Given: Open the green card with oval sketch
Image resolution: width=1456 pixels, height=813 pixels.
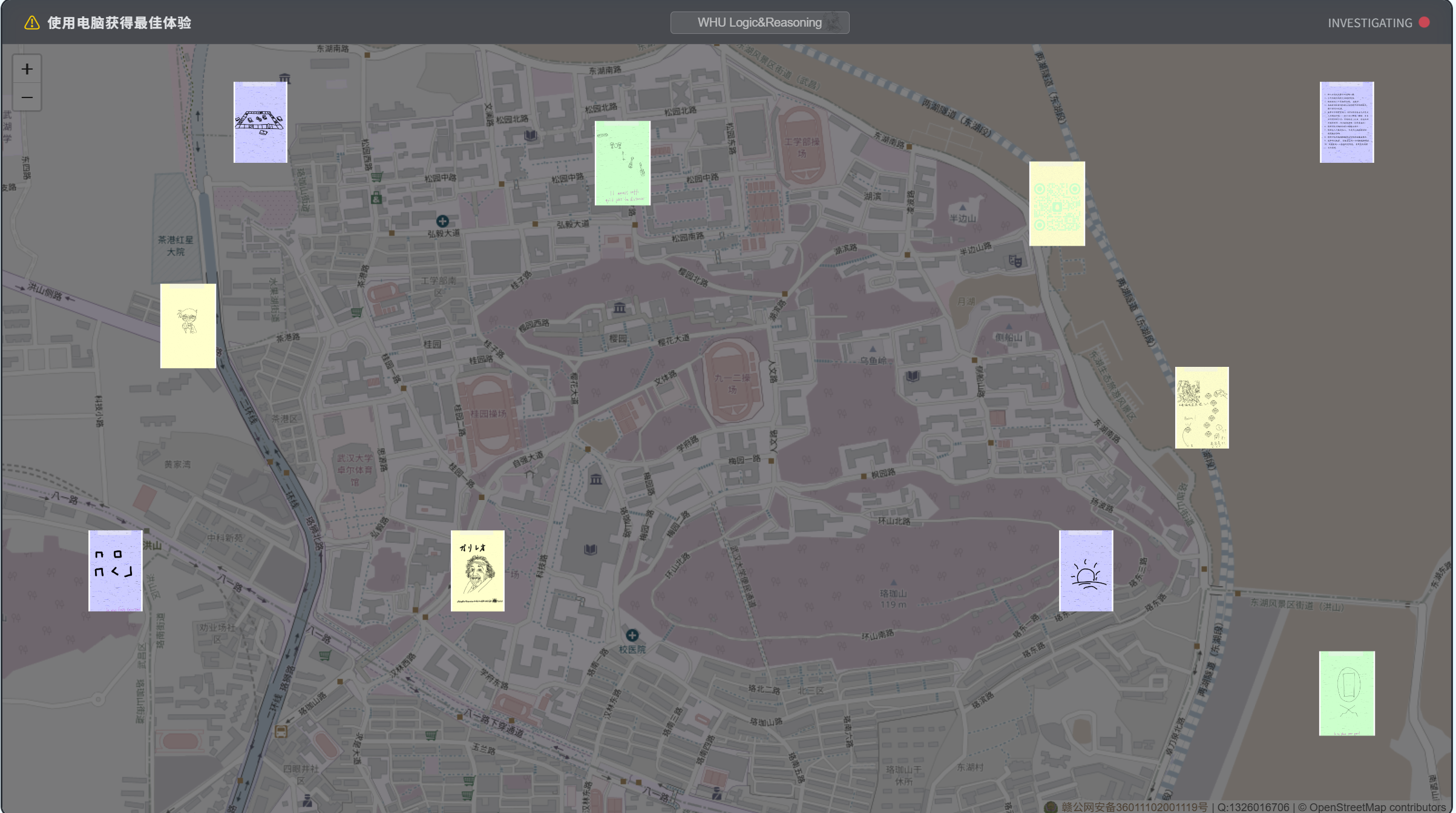Looking at the screenshot, I should click(1346, 693).
